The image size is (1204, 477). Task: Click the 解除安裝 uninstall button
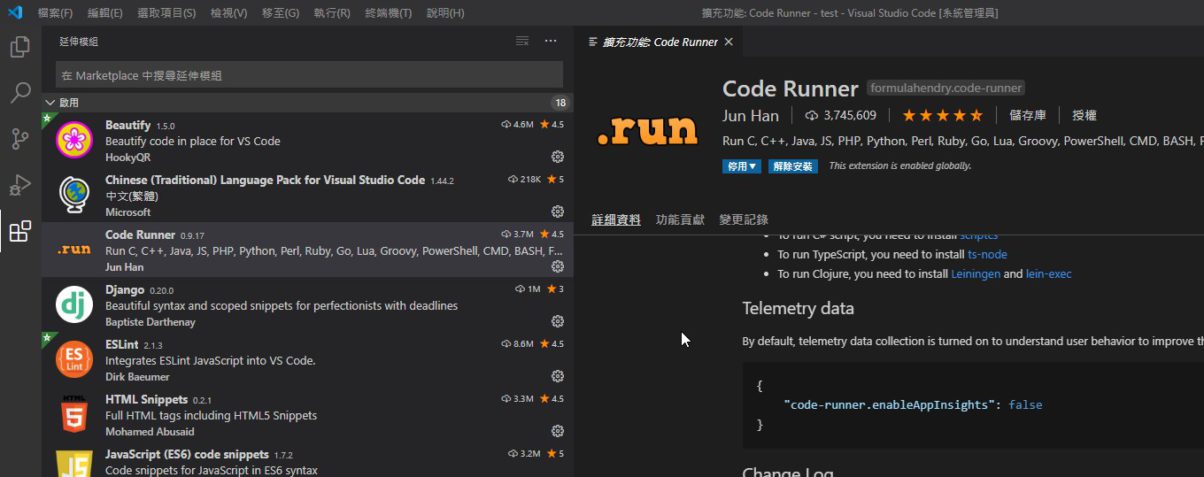[792, 166]
